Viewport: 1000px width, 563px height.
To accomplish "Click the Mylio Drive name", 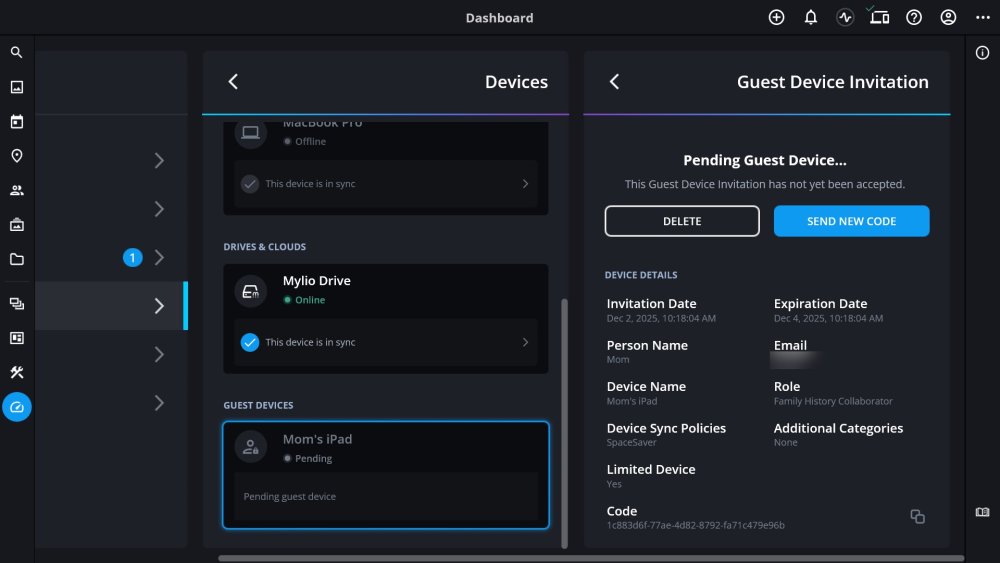I will [316, 281].
